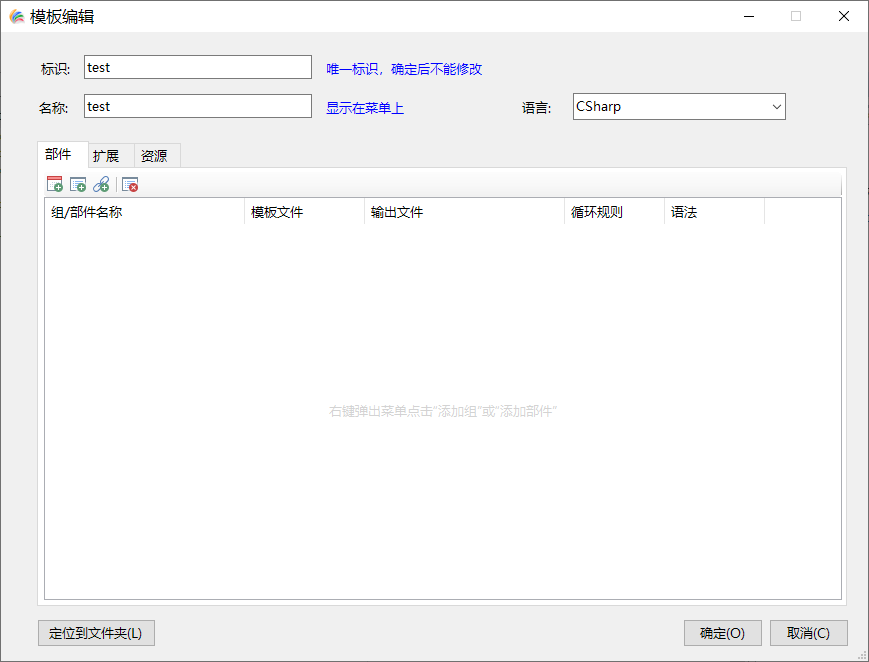Click the delete item icon with red X
869x662 pixels.
coord(130,184)
